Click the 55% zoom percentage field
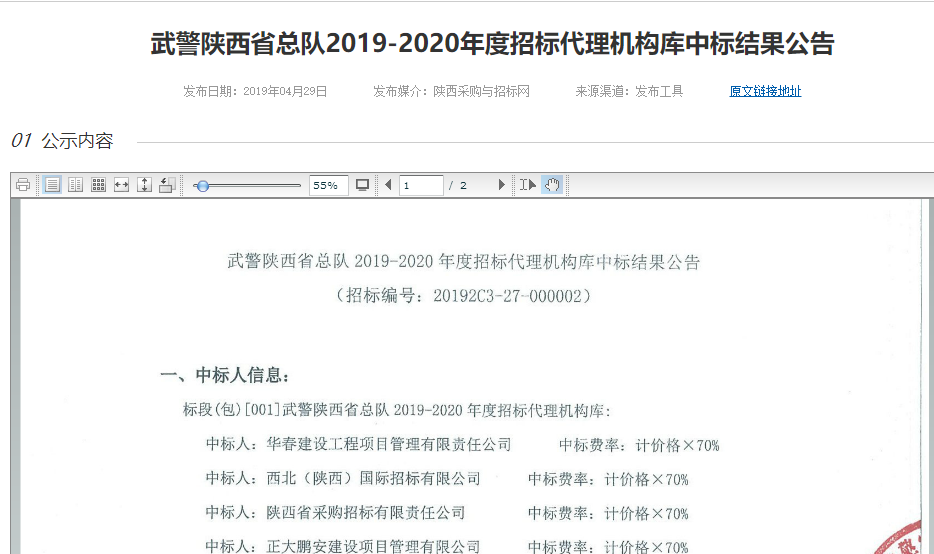This screenshot has width=934, height=554. pyautogui.click(x=328, y=185)
